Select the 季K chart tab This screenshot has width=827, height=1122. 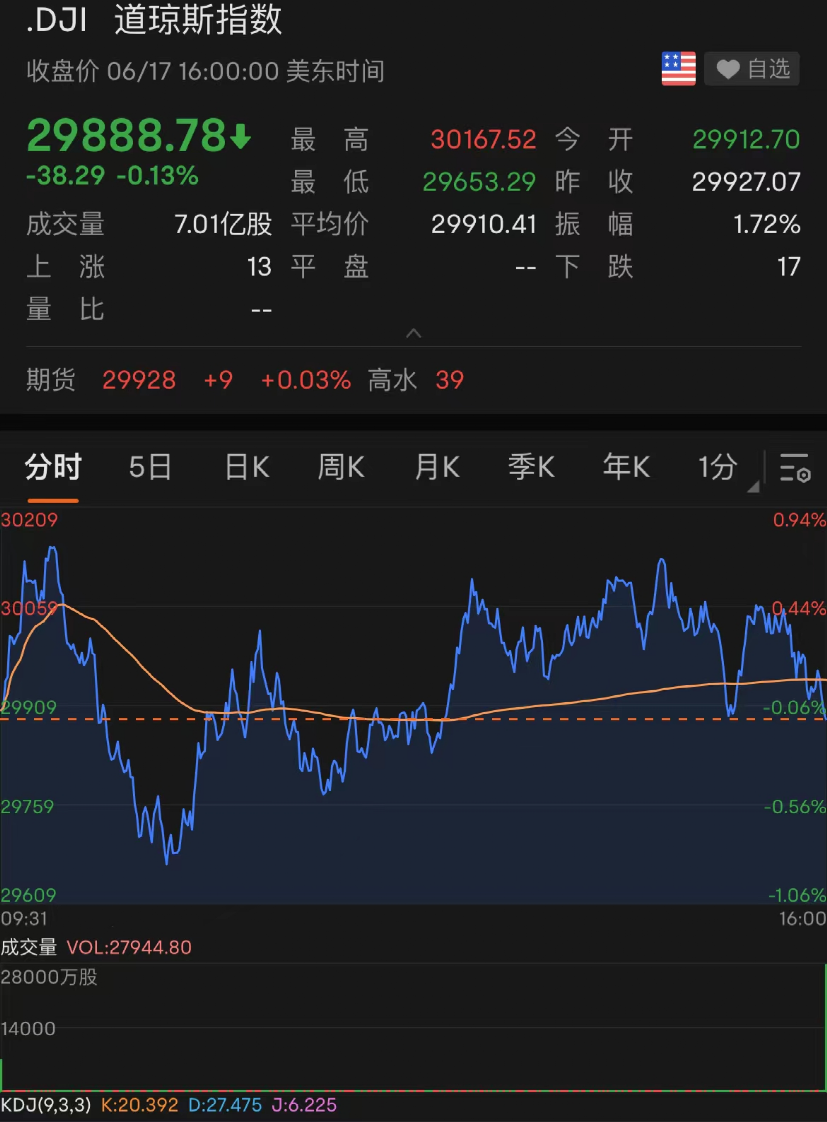pyautogui.click(x=532, y=468)
